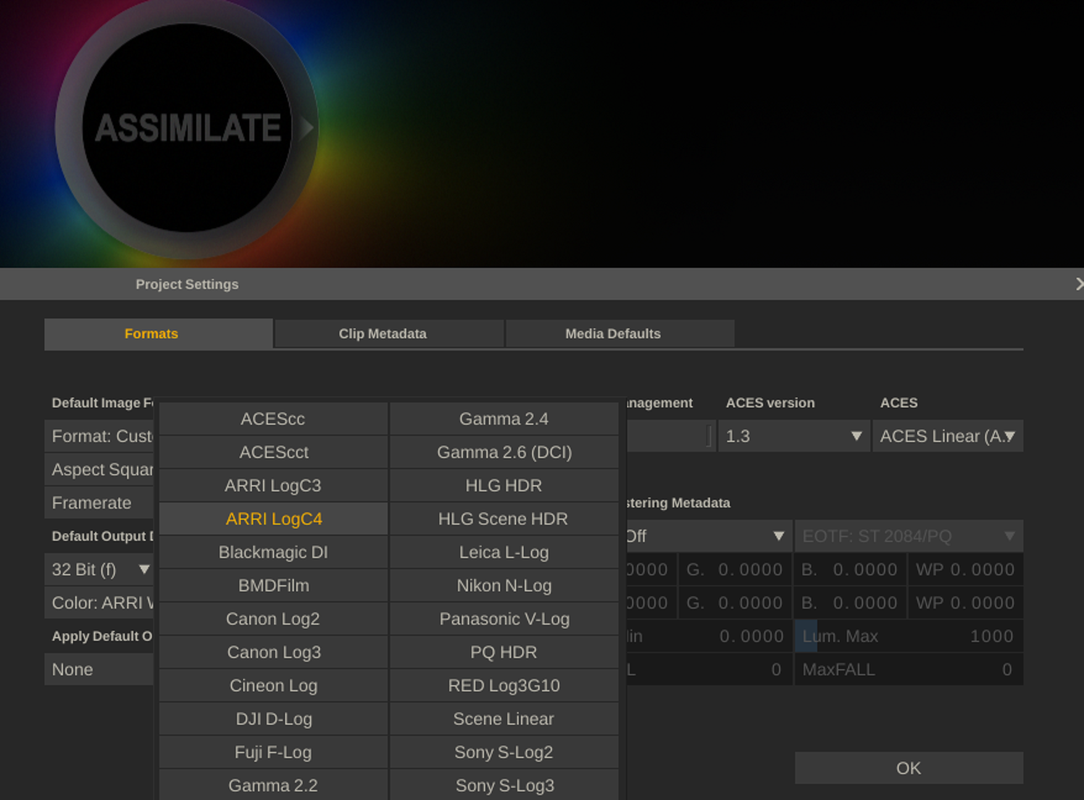
Task: Select BMDFilm option
Action: pos(273,586)
